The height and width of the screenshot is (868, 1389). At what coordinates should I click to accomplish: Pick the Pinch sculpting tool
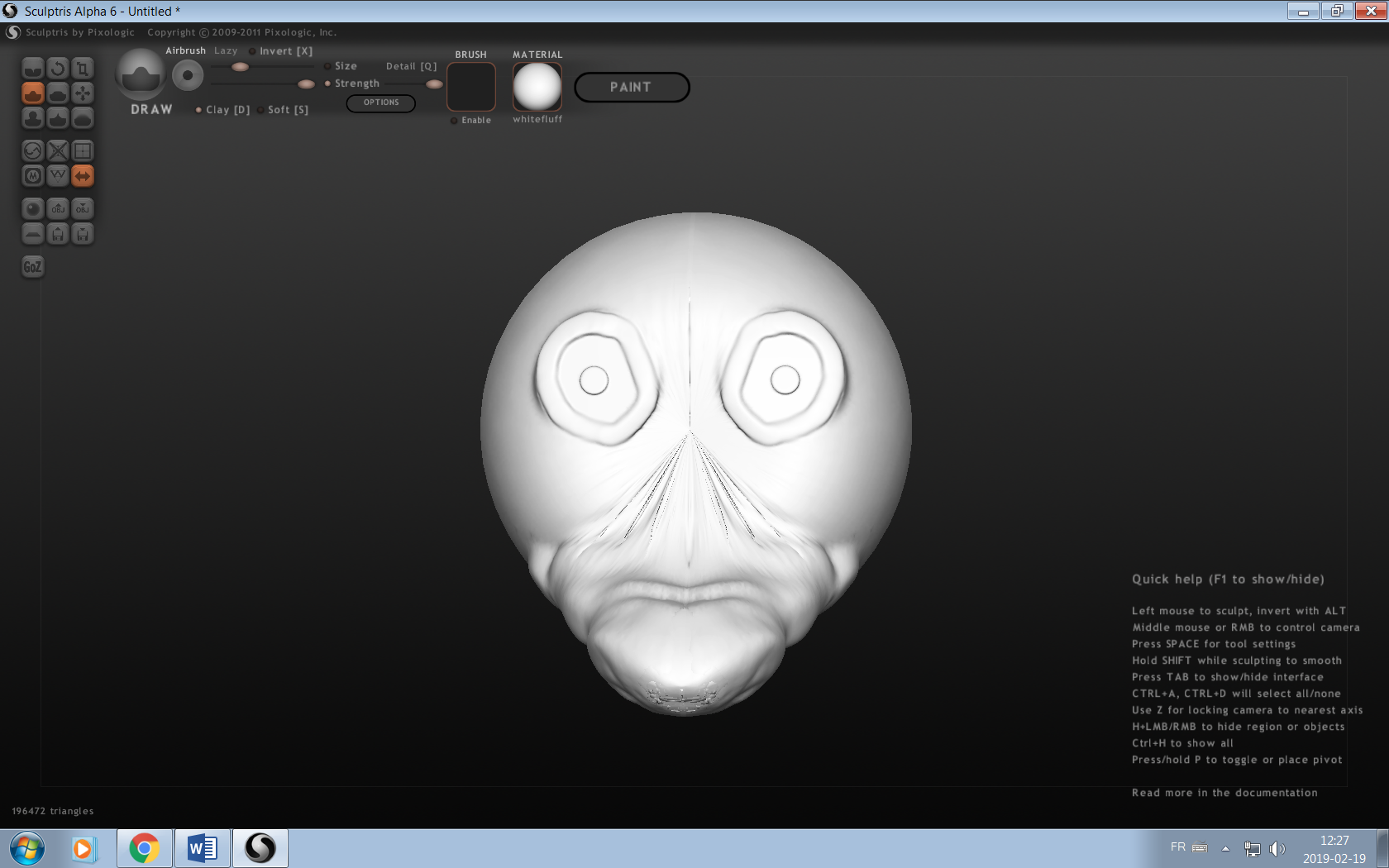point(58,118)
